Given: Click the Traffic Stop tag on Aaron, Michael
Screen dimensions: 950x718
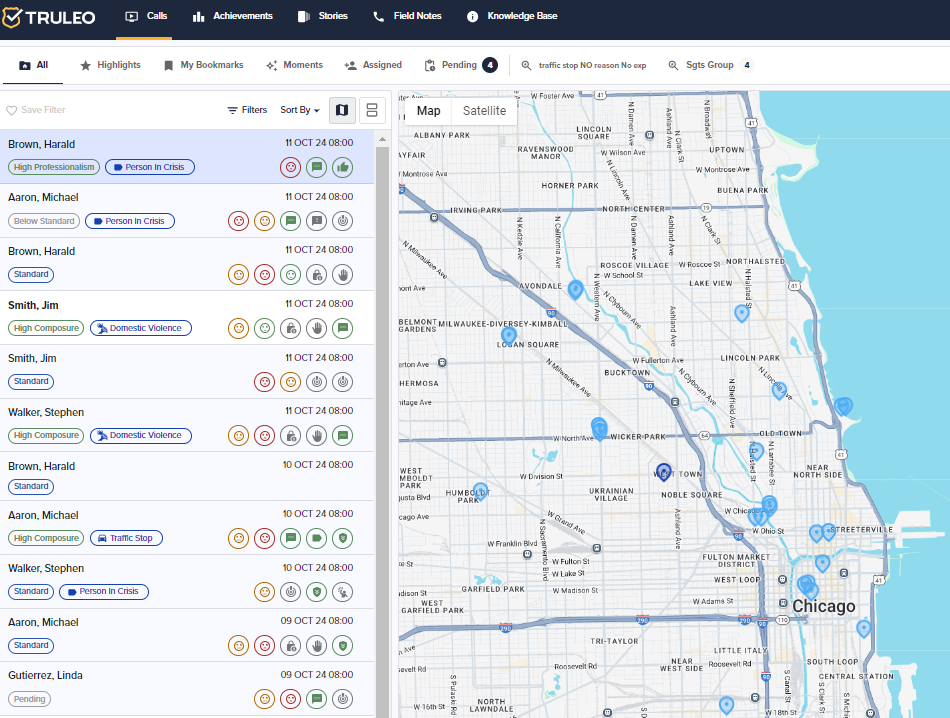Looking at the screenshot, I should pos(126,538).
